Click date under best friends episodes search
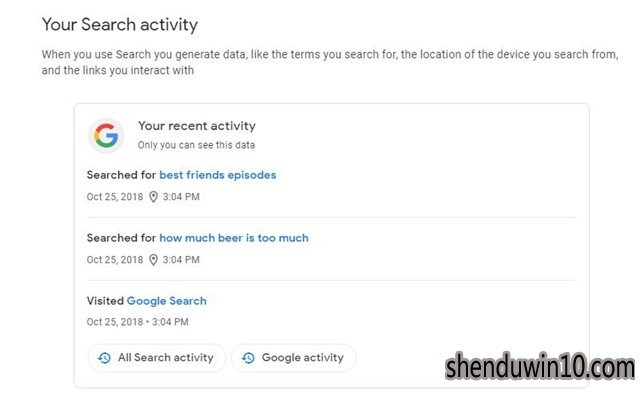 (115, 197)
